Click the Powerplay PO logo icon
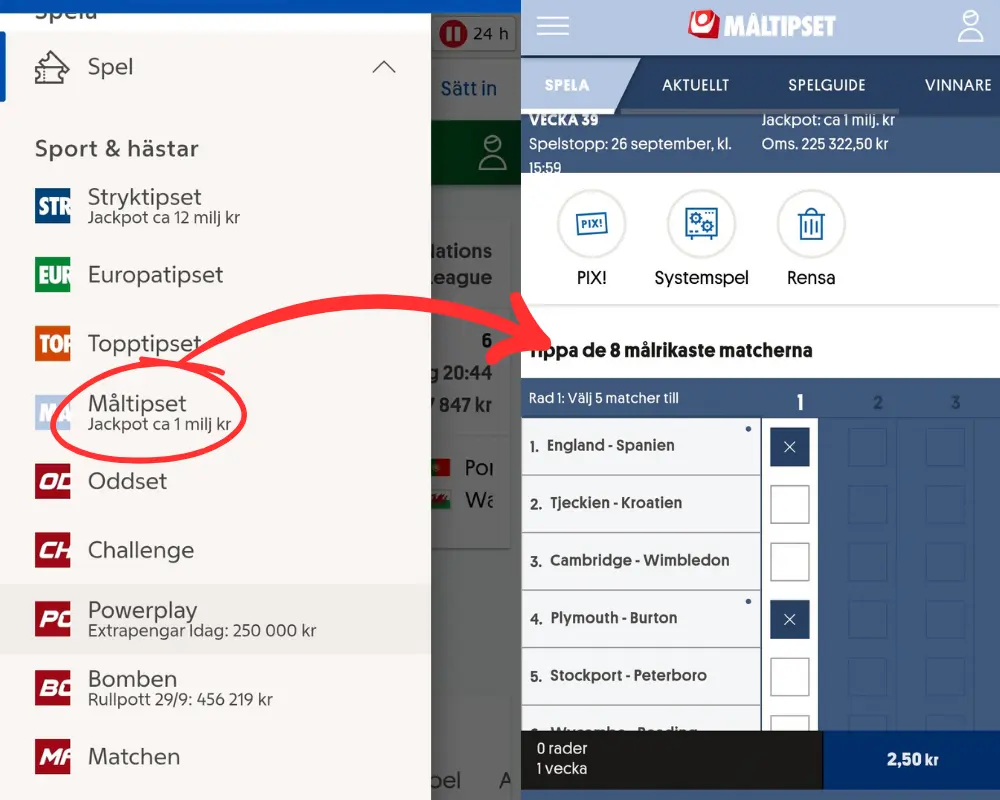The image size is (1000, 800). click(53, 619)
